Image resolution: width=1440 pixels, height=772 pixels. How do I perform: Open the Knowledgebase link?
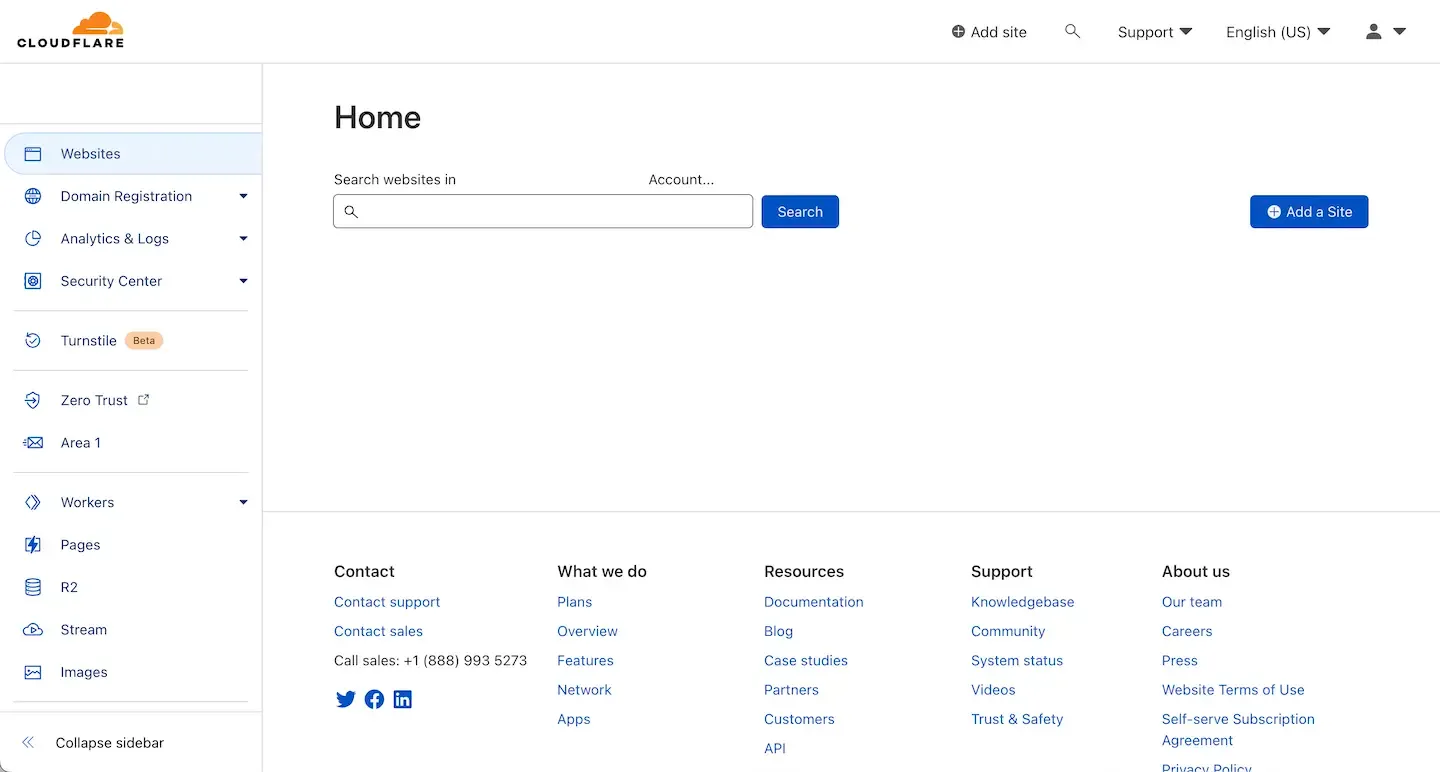click(1022, 602)
